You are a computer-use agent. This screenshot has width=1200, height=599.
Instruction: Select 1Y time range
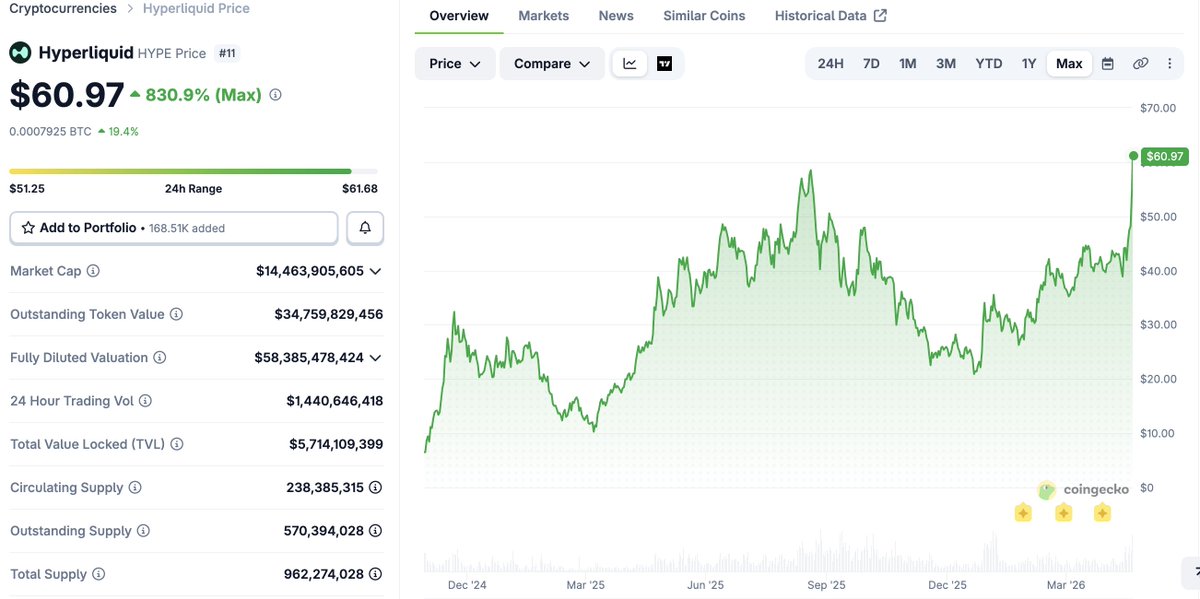pos(1029,64)
